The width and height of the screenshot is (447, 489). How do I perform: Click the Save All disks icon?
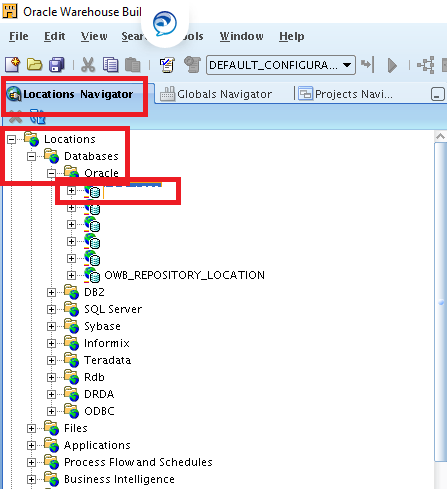57,65
